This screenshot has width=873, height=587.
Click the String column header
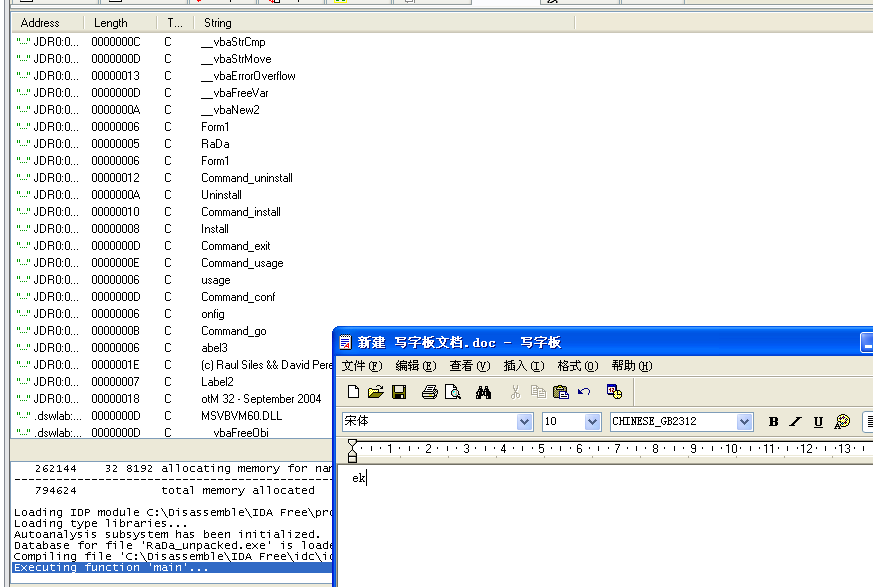(x=384, y=23)
